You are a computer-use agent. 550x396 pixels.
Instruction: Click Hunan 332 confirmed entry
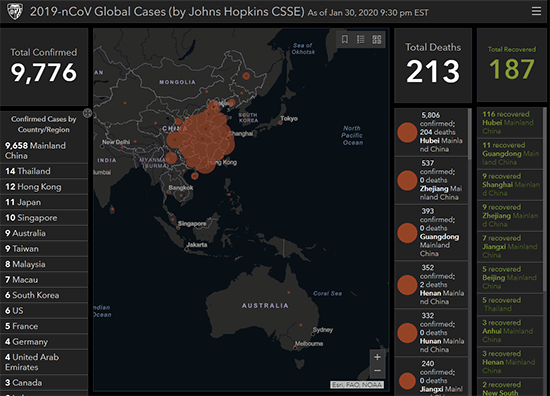[431, 333]
